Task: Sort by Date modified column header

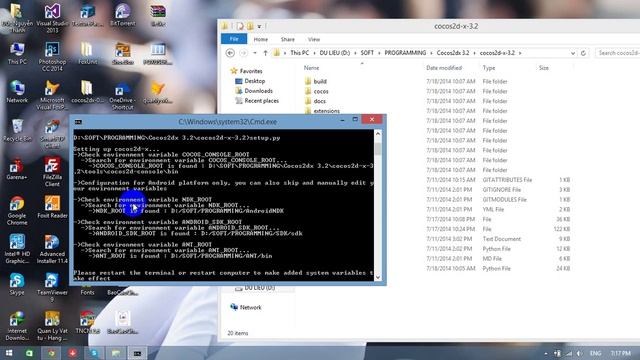Action: pyautogui.click(x=444, y=68)
